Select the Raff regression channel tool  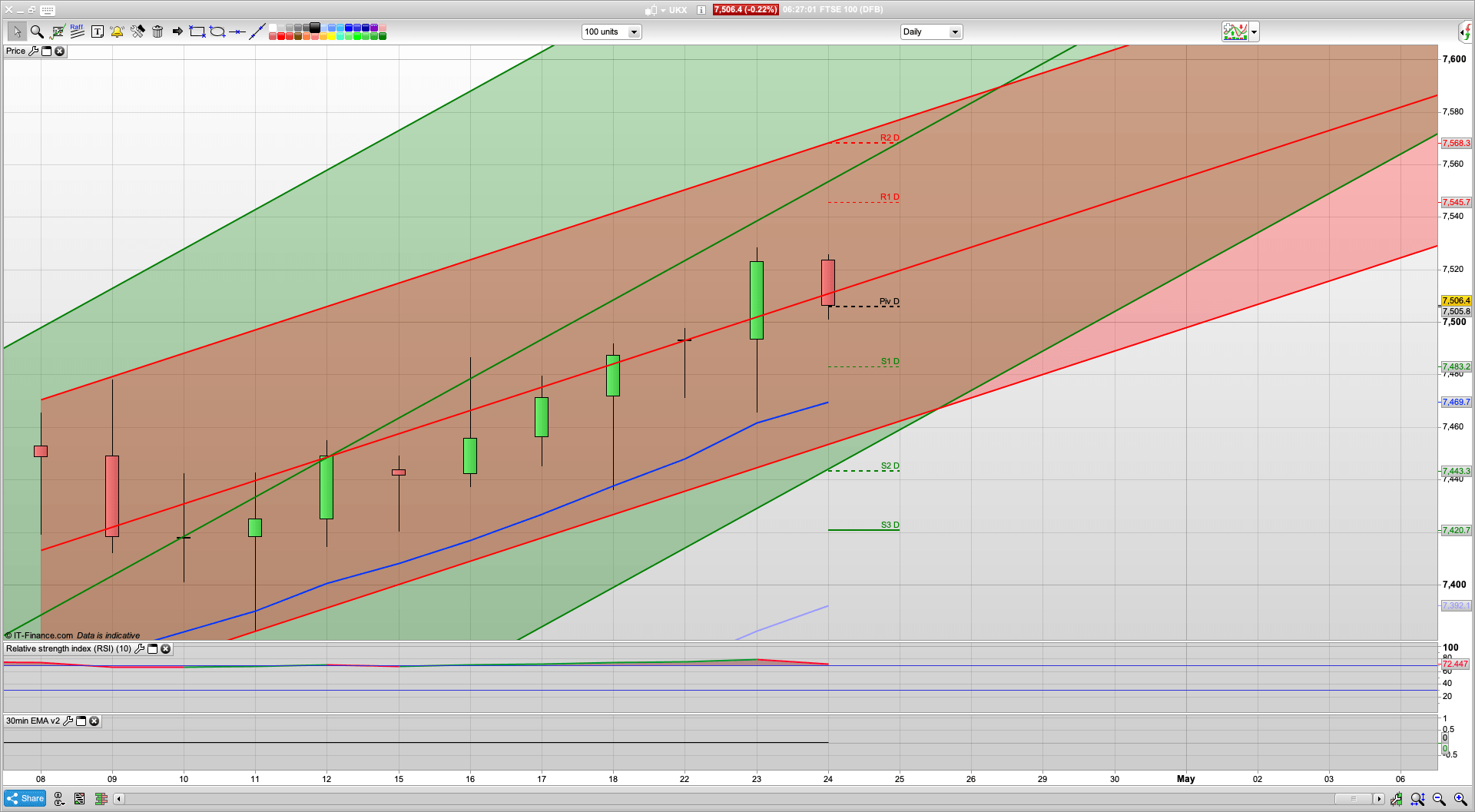pyautogui.click(x=77, y=31)
